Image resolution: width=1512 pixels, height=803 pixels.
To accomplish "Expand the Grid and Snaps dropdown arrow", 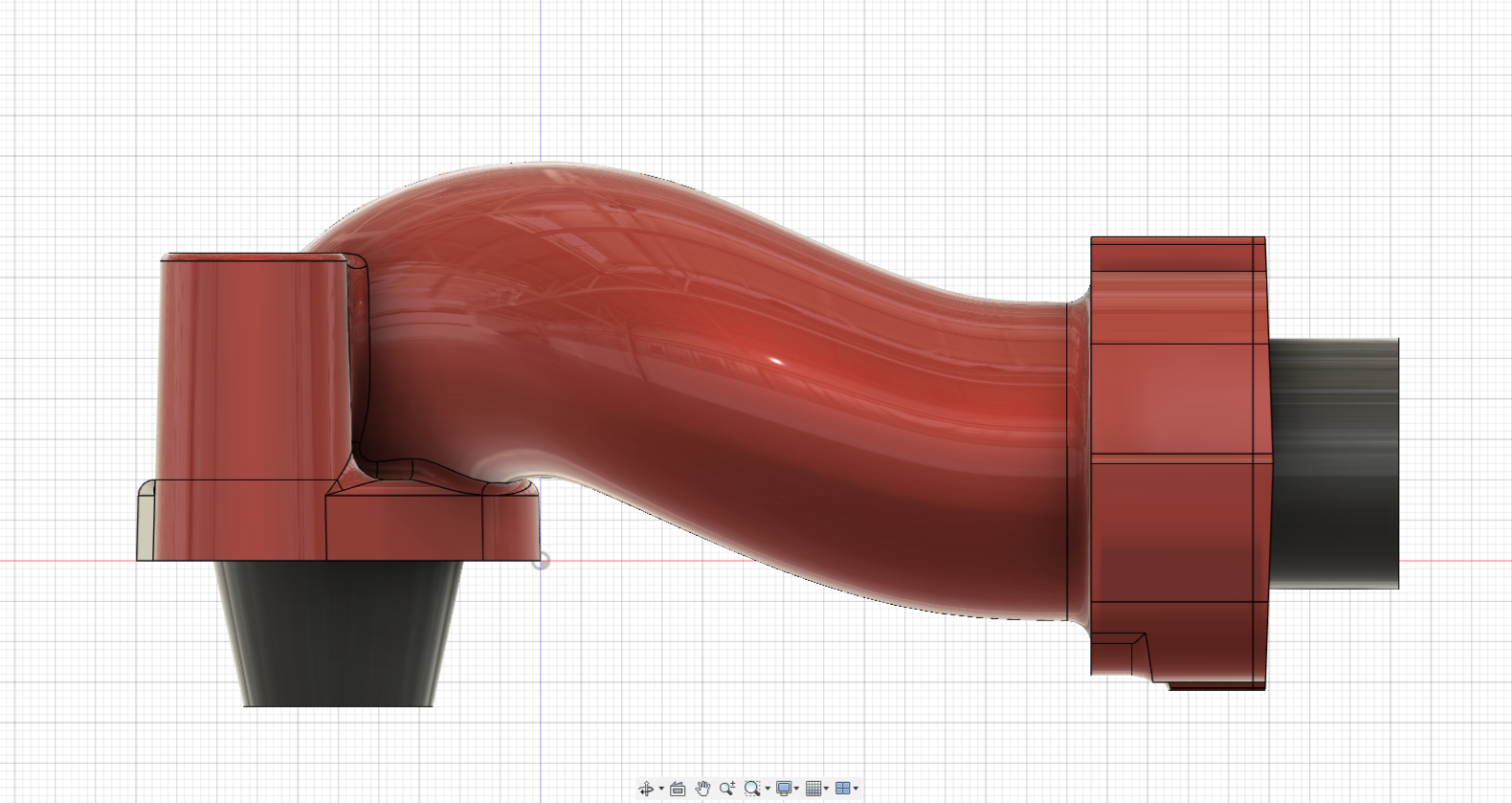I will 826,789.
